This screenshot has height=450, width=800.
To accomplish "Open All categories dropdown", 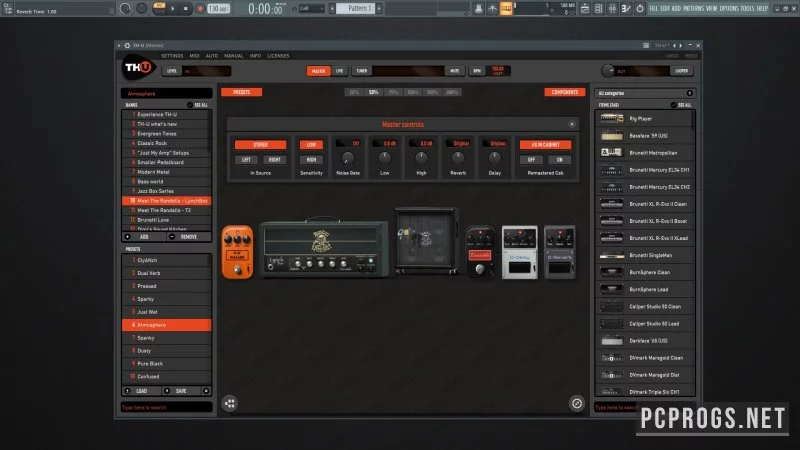I will tap(645, 93).
